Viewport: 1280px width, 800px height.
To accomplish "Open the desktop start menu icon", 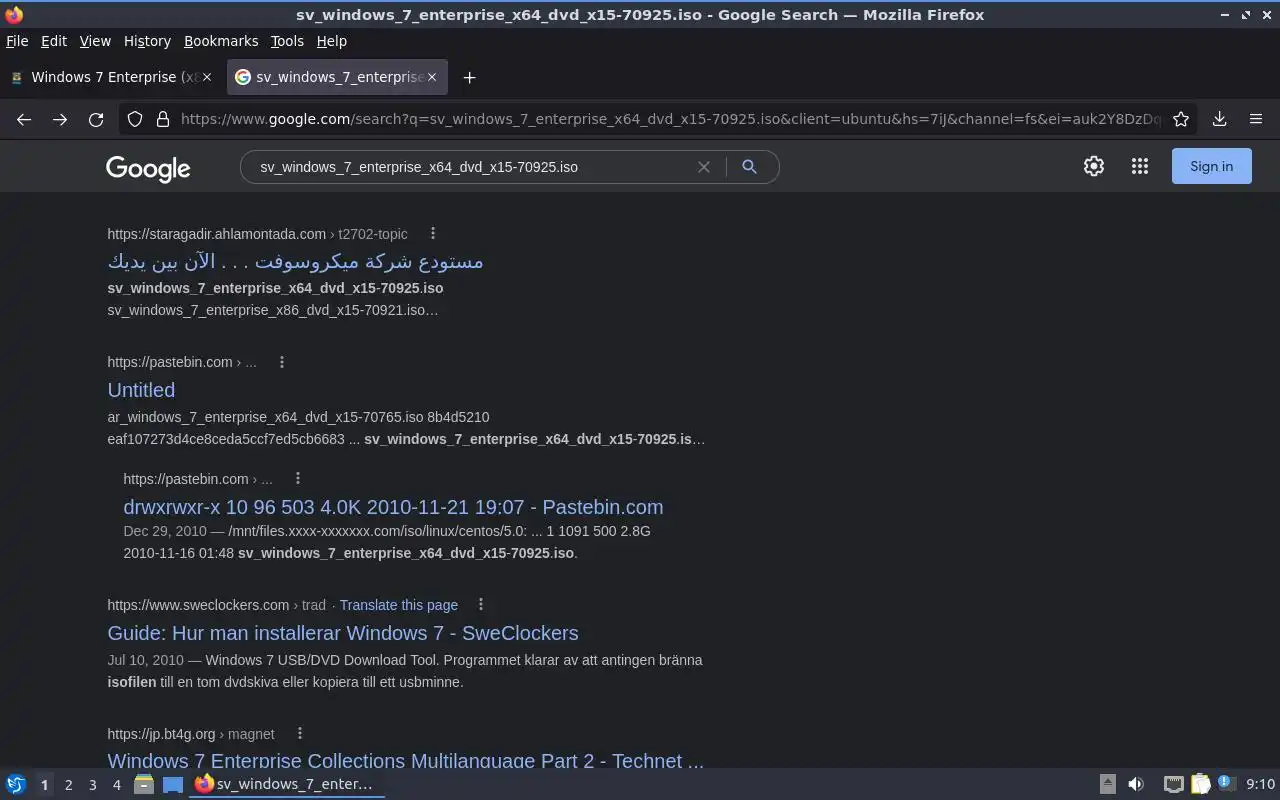I will click(16, 784).
